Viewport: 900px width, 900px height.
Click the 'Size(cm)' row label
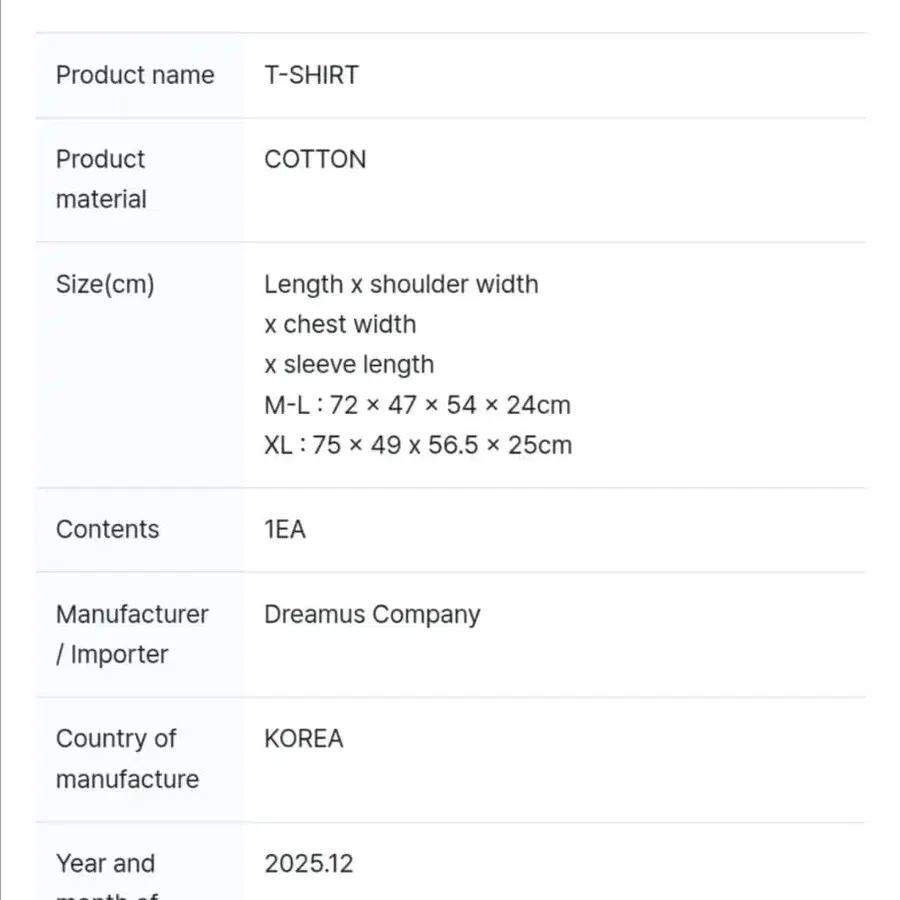[105, 284]
